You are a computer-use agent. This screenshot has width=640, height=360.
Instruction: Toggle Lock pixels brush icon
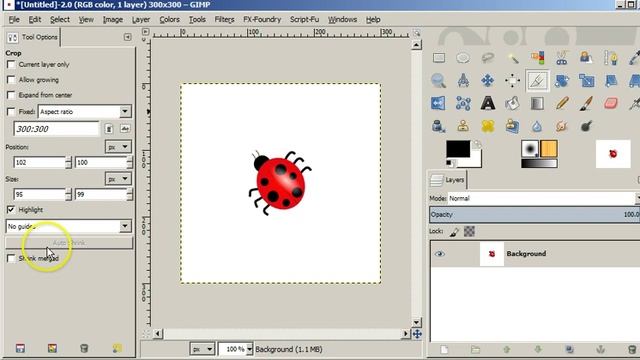pyautogui.click(x=454, y=232)
